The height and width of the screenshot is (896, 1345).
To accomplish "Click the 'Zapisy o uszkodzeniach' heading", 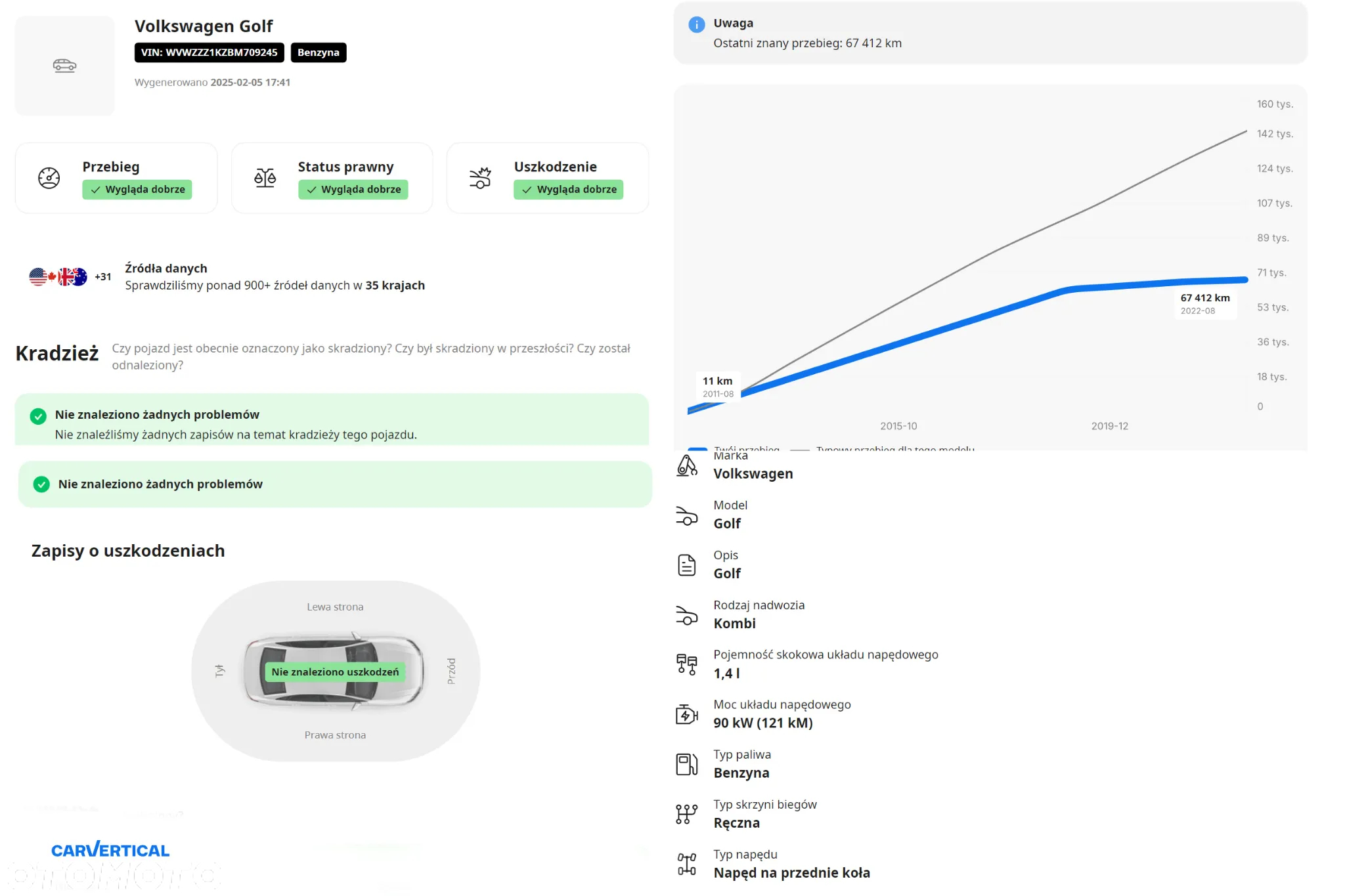I will click(128, 551).
